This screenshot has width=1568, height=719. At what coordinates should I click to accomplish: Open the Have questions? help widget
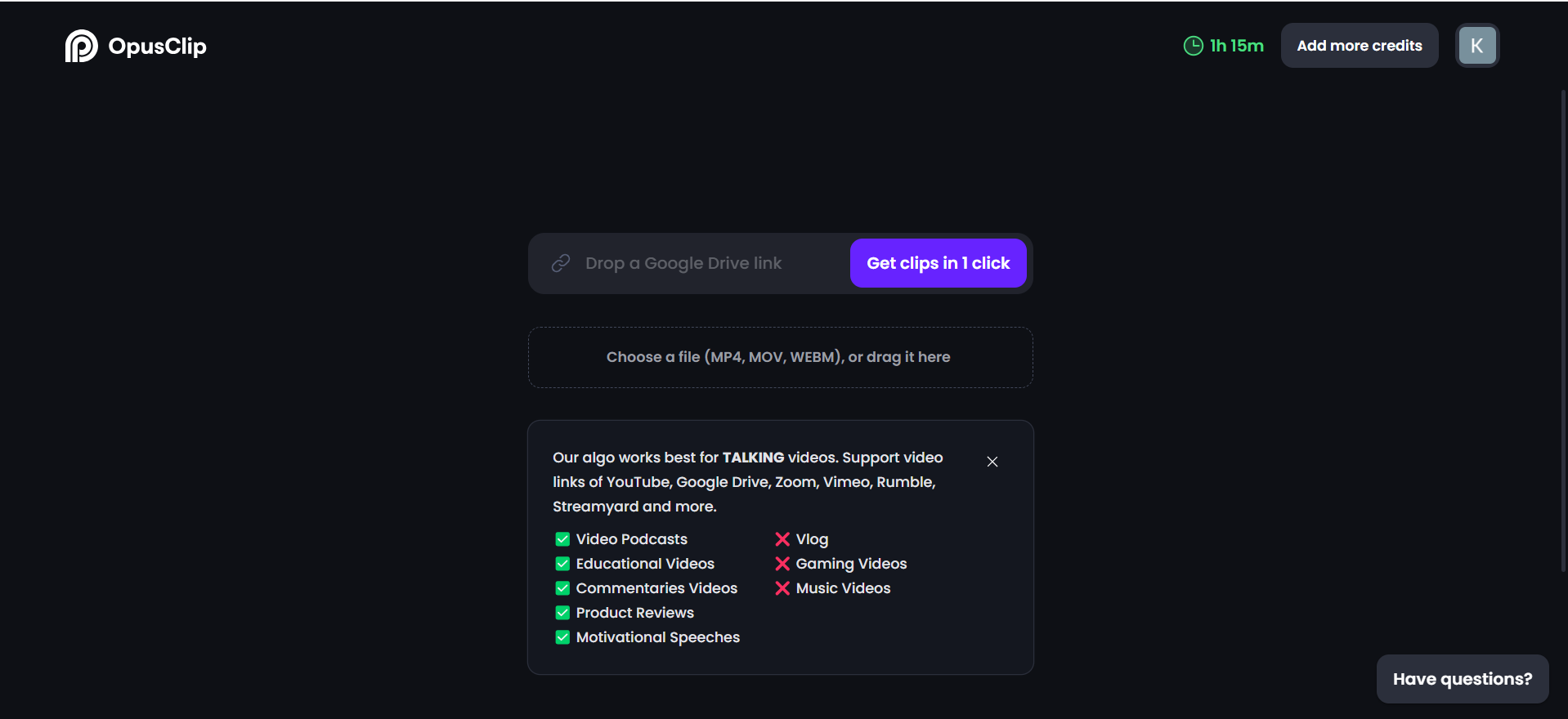click(1462, 679)
